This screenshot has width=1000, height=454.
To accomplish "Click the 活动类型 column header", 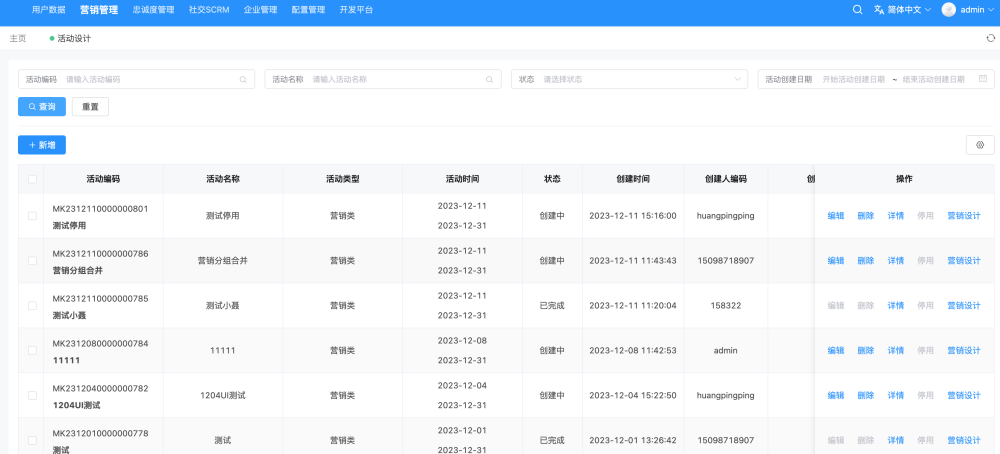I will click(342, 179).
